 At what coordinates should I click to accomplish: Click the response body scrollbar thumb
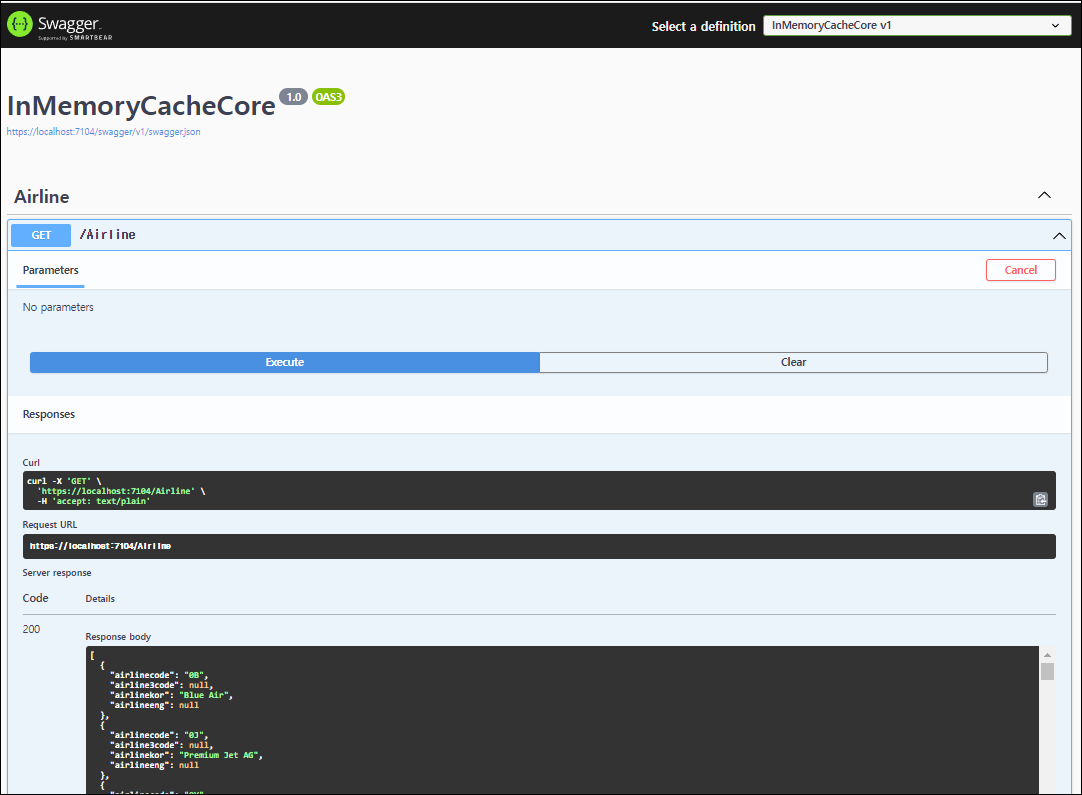coord(1047,672)
